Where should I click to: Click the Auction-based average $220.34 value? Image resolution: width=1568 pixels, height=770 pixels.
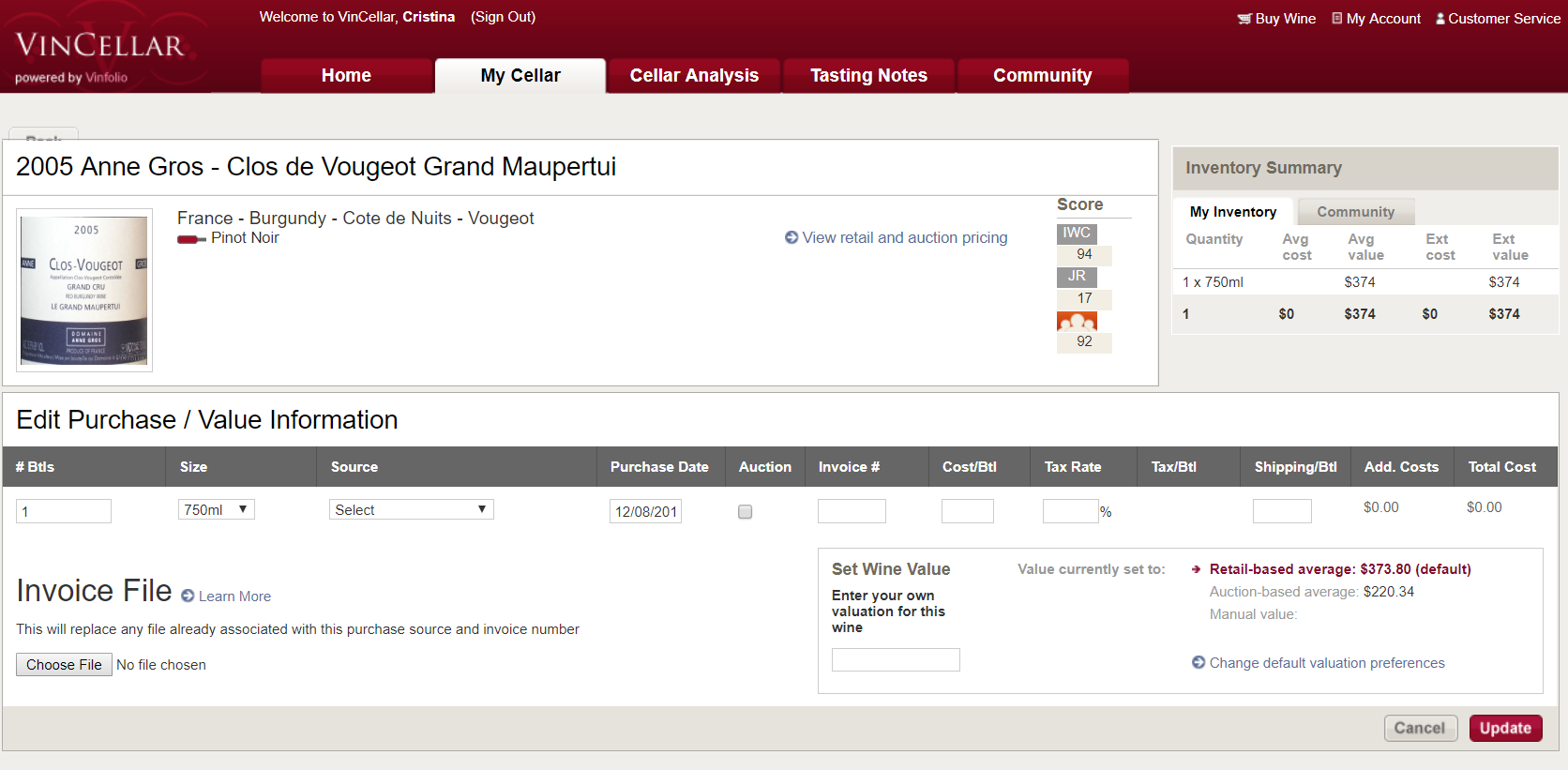tap(1389, 592)
